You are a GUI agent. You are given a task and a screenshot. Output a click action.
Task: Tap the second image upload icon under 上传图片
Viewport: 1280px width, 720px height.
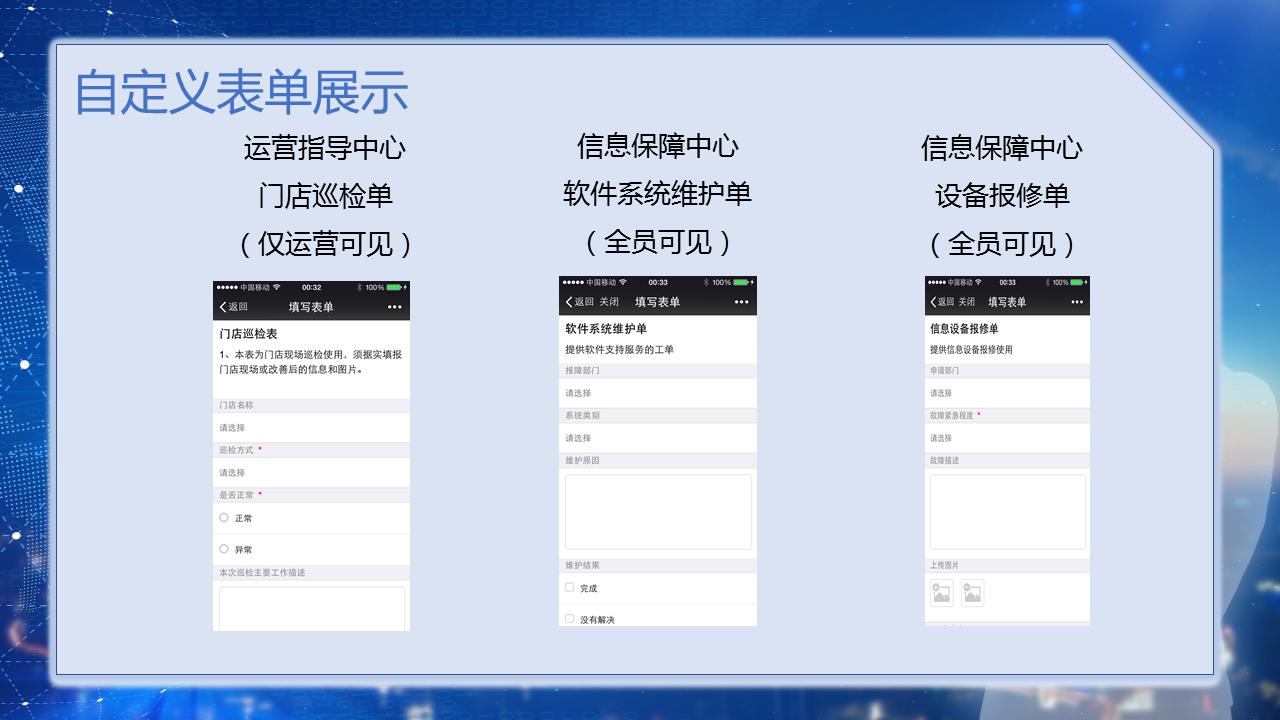point(971,592)
